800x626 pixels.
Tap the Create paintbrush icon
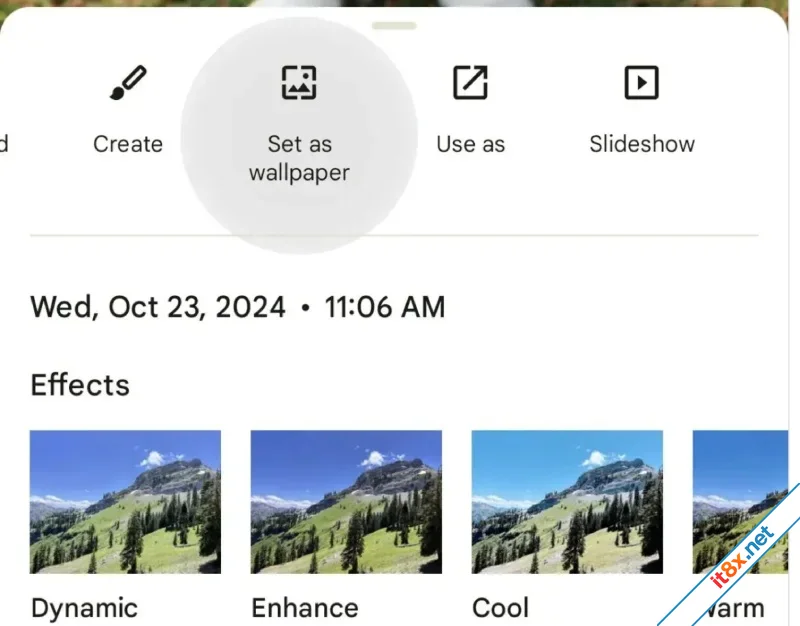point(128,82)
